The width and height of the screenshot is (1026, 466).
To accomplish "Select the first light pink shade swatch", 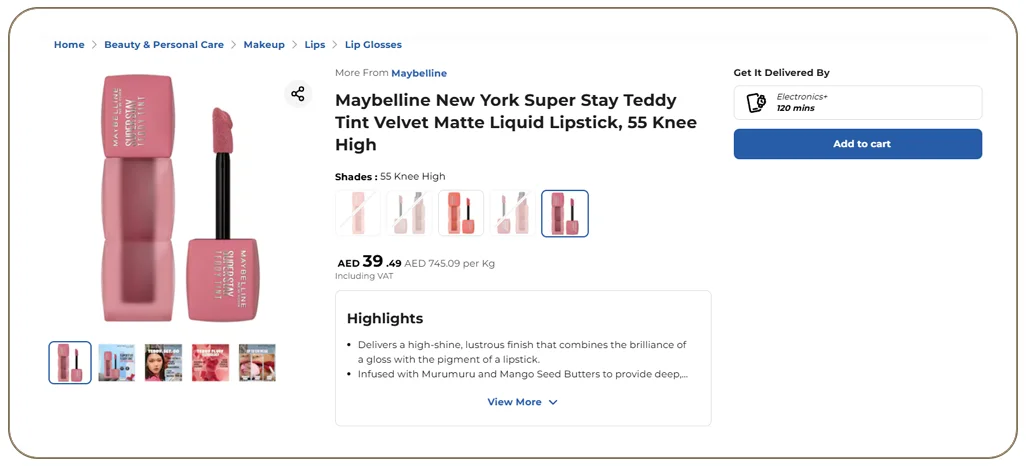I will tap(358, 213).
